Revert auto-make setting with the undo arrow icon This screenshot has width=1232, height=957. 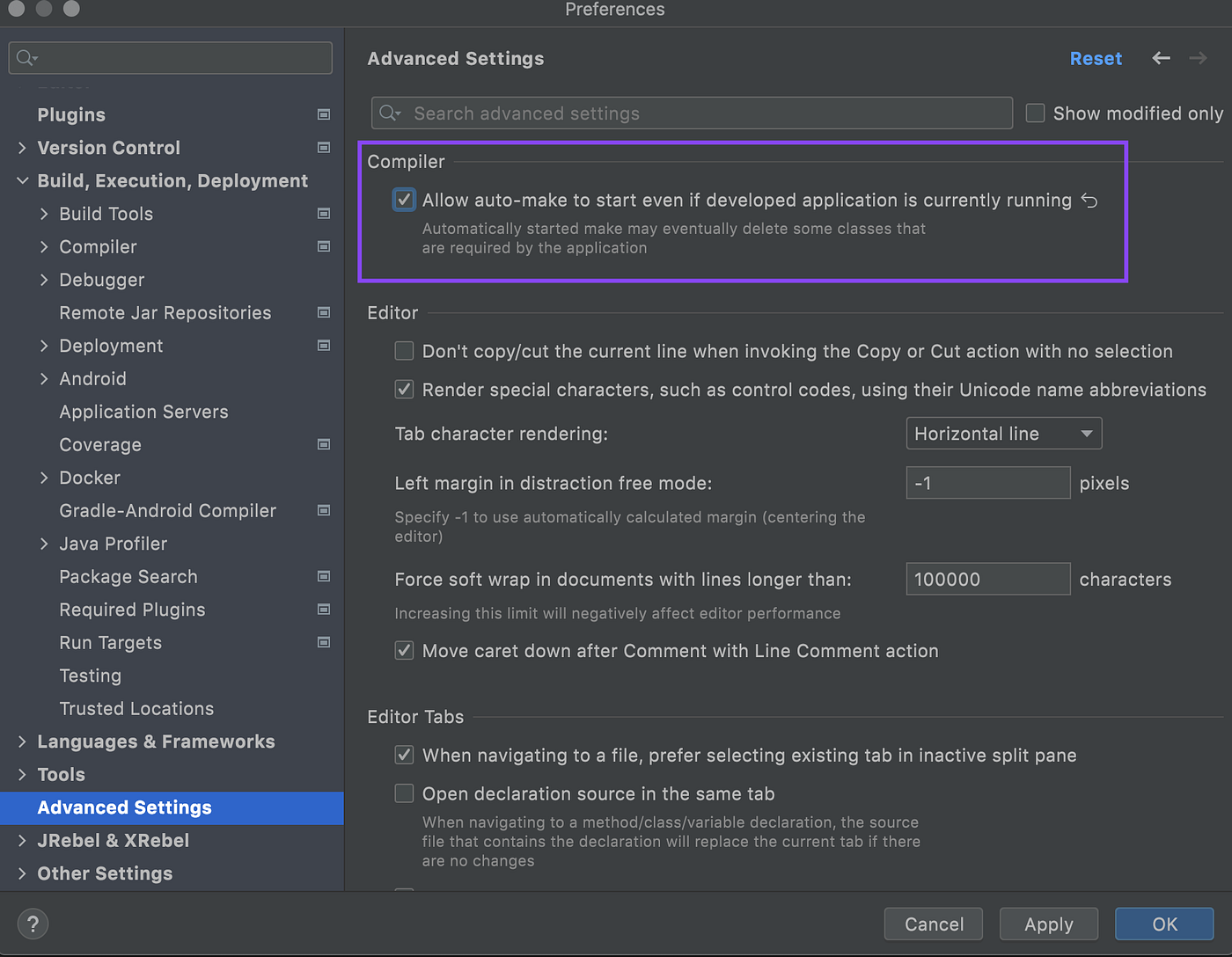pyautogui.click(x=1089, y=201)
